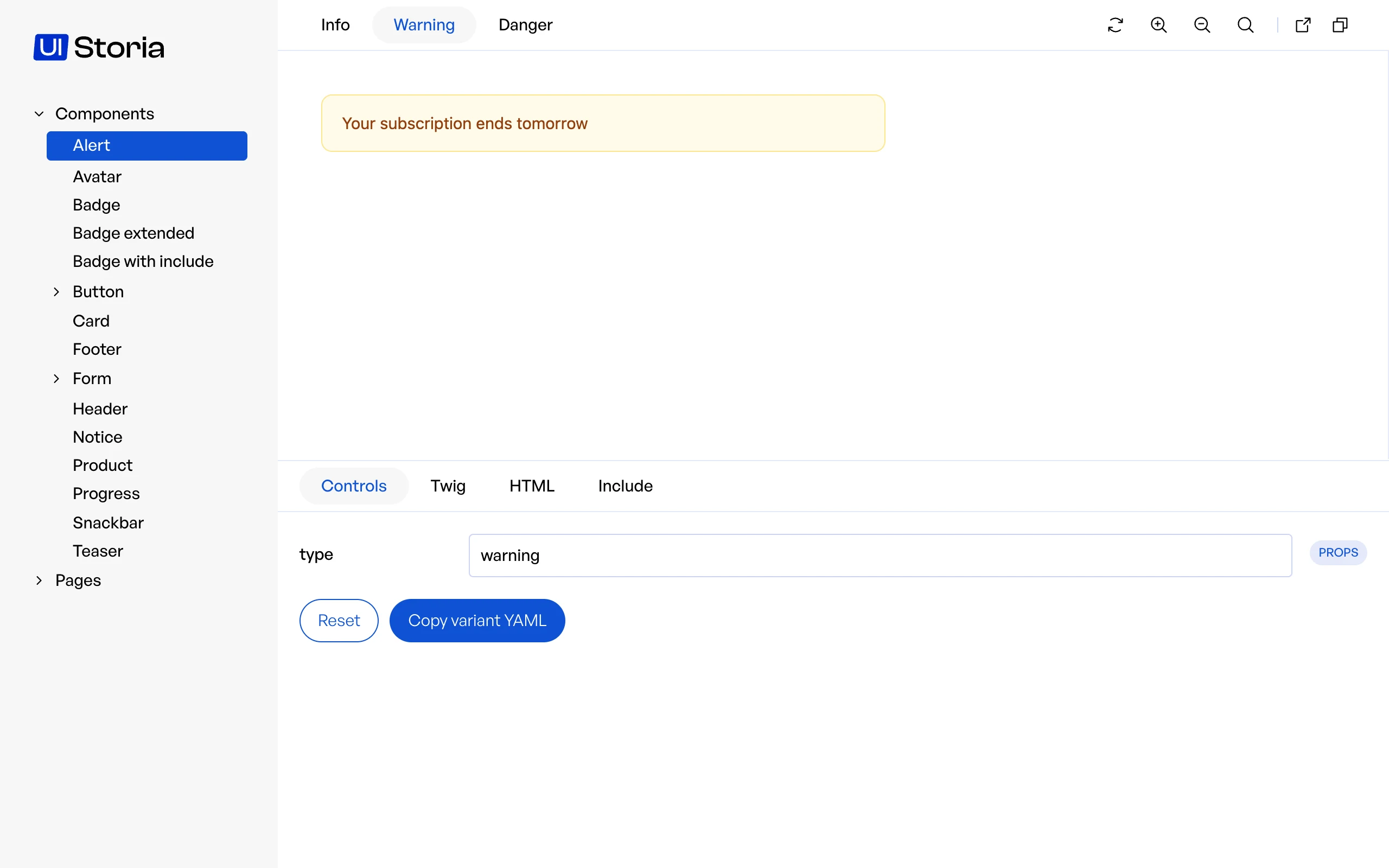Click the refresh preview icon

(x=1115, y=25)
